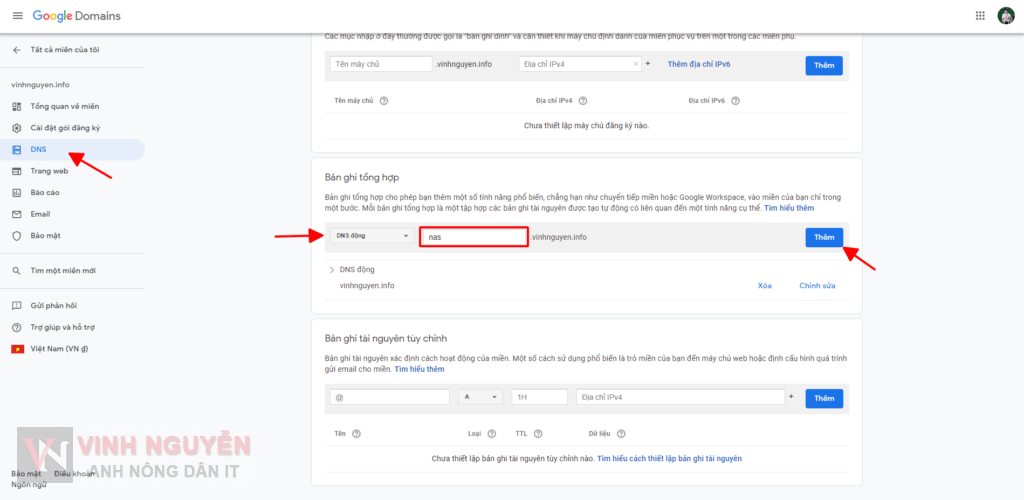Select Email in the sidebar

click(40, 214)
